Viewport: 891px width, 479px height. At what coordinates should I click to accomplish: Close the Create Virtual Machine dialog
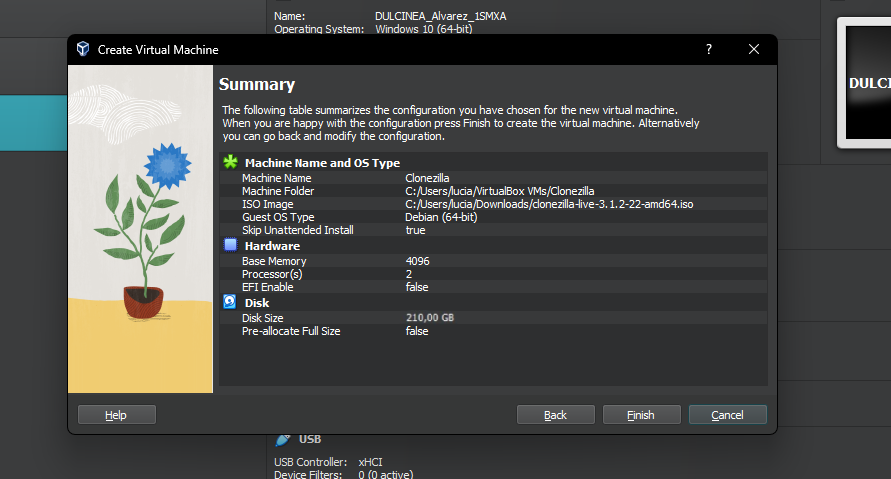point(753,49)
